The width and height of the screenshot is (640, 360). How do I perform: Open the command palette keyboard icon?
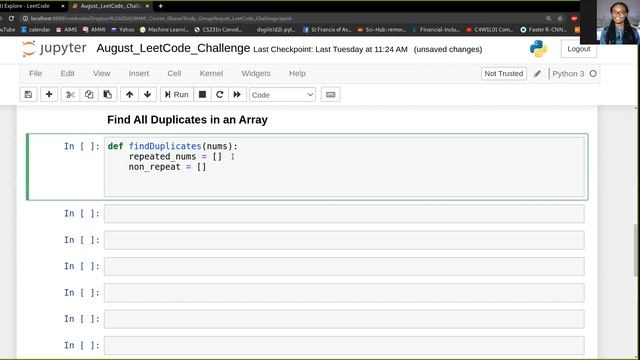click(331, 95)
